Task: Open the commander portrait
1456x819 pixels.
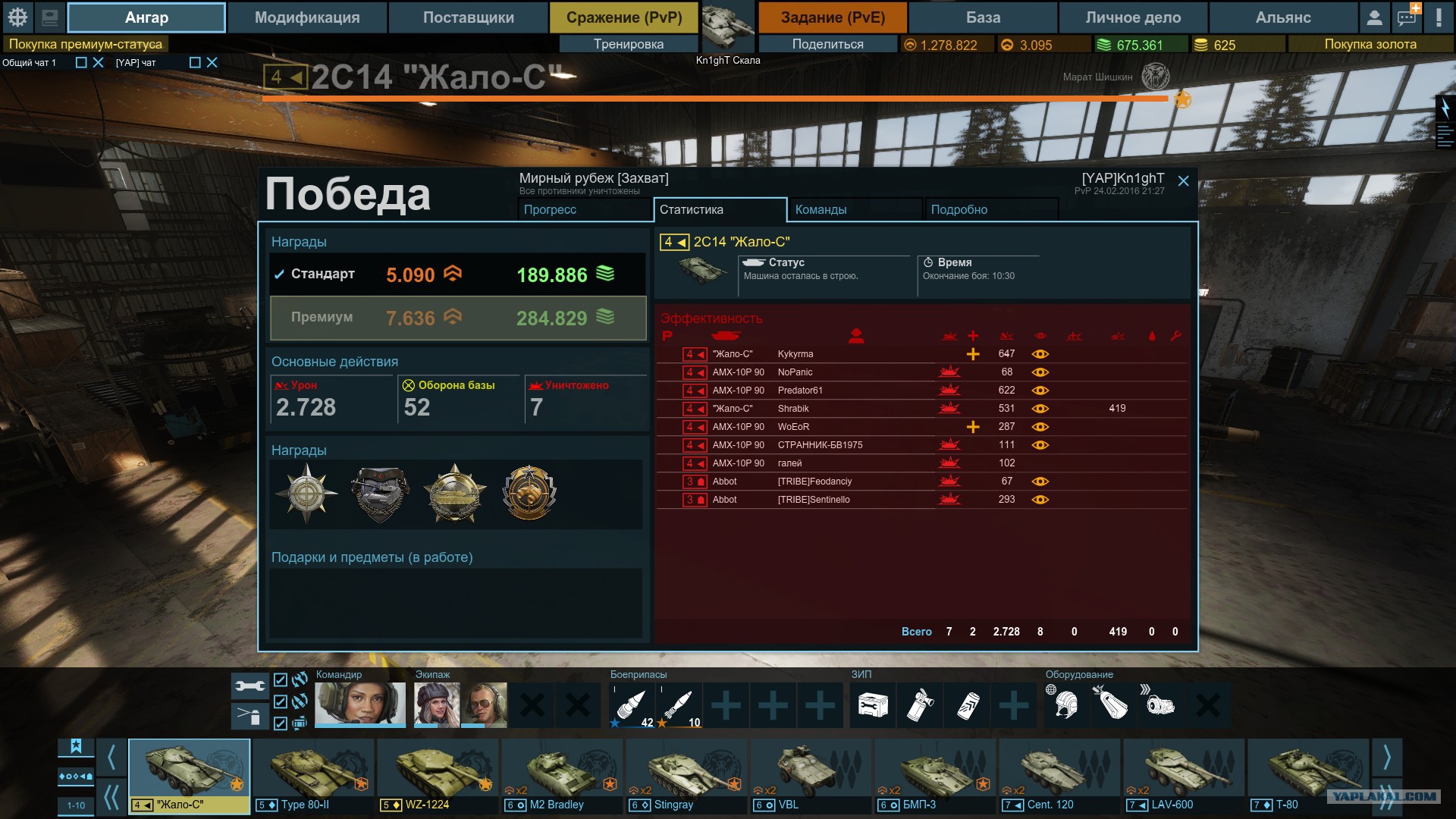Action: [x=360, y=705]
